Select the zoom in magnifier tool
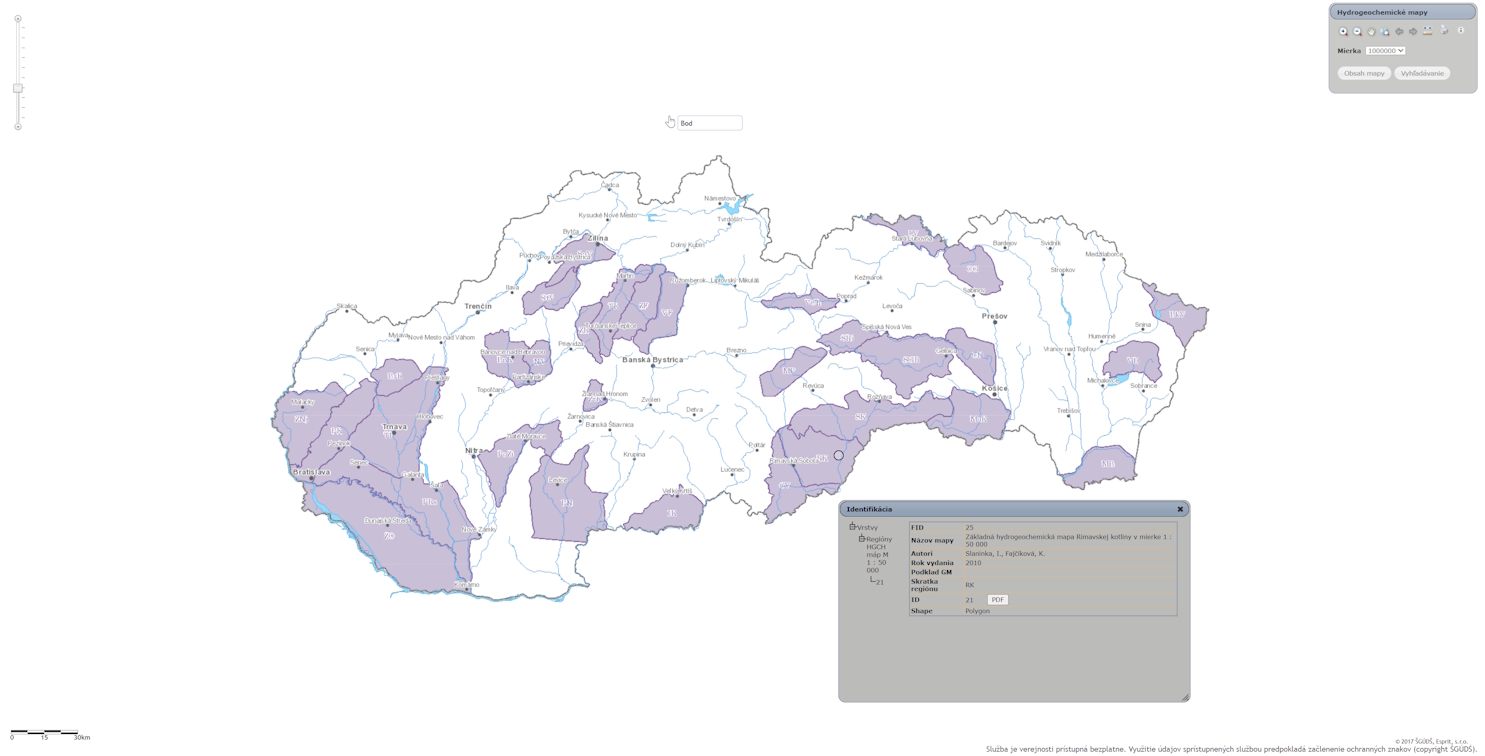Screen dimensions: 1485x756 (x=1343, y=31)
